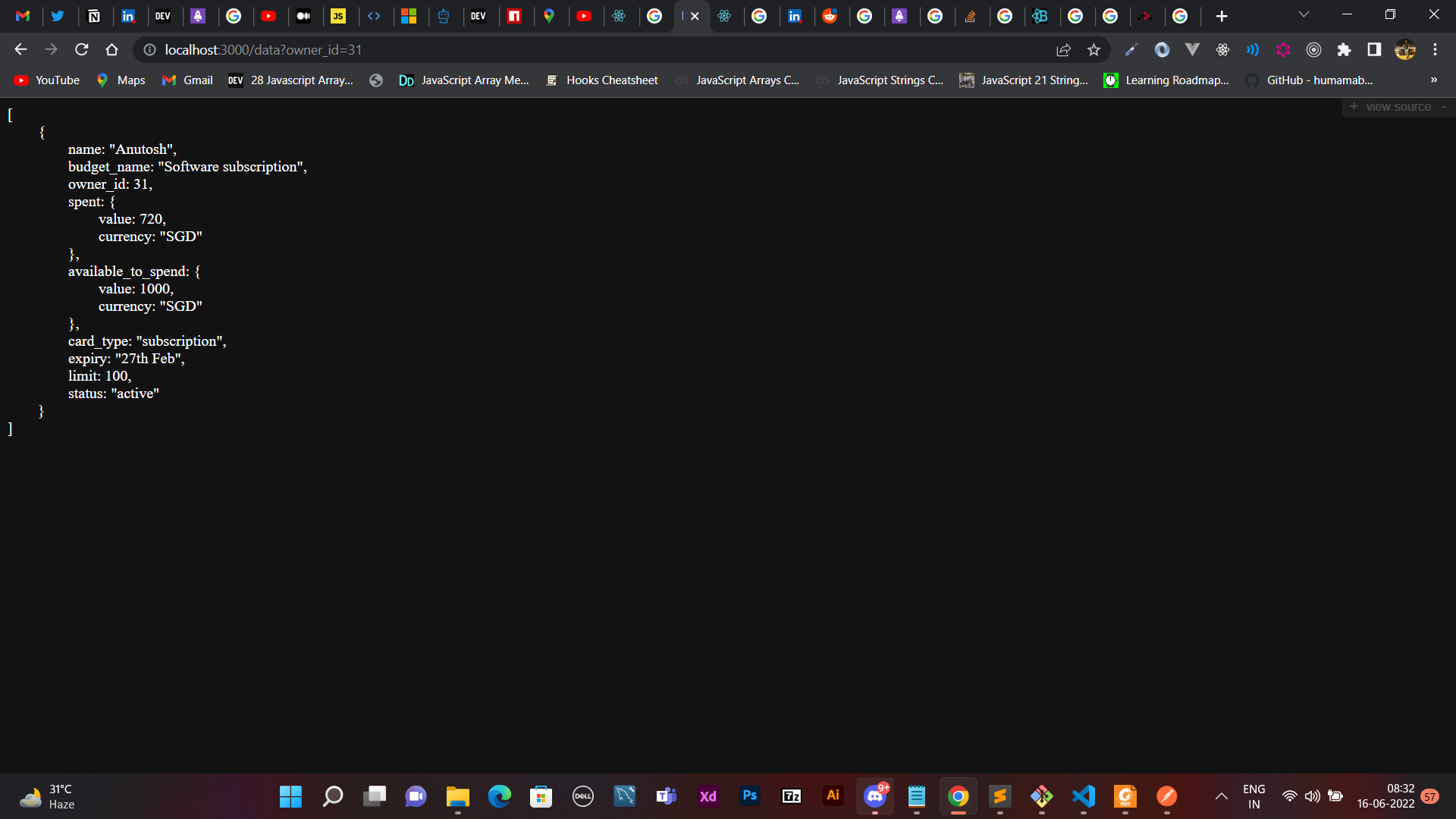Open the volume control from system tray
Image resolution: width=1456 pixels, height=819 pixels.
(x=1313, y=796)
